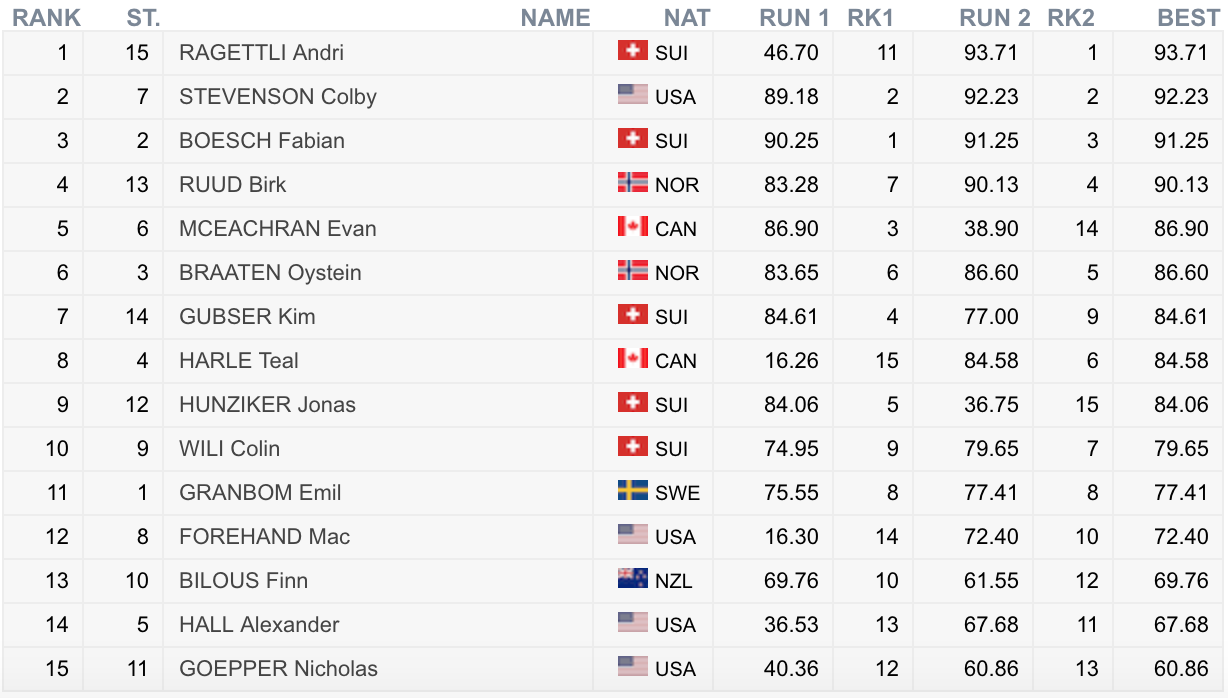1228x698 pixels.
Task: Click the RUN 2 column header
Action: (994, 17)
